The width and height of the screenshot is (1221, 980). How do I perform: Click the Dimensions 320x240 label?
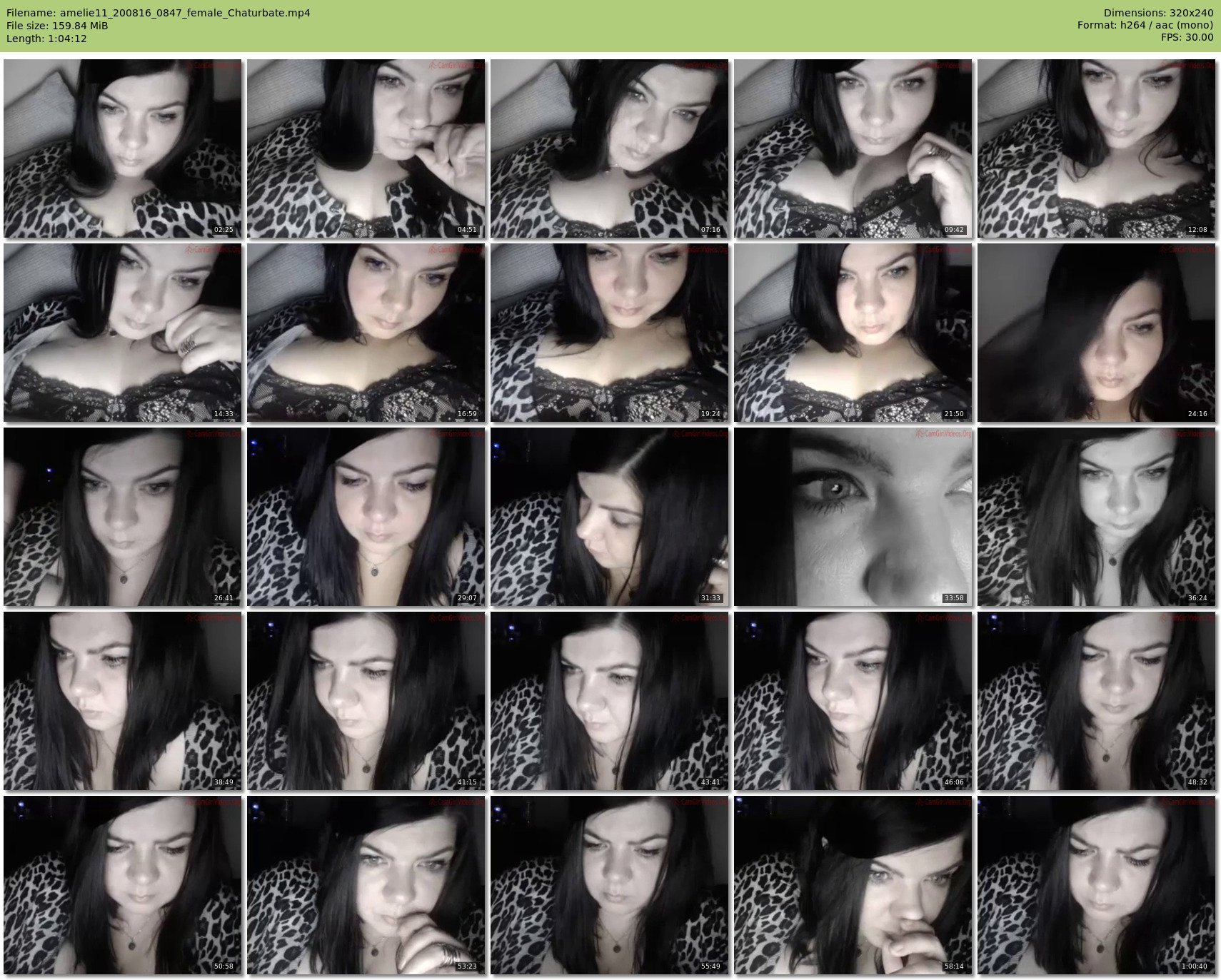(1158, 13)
